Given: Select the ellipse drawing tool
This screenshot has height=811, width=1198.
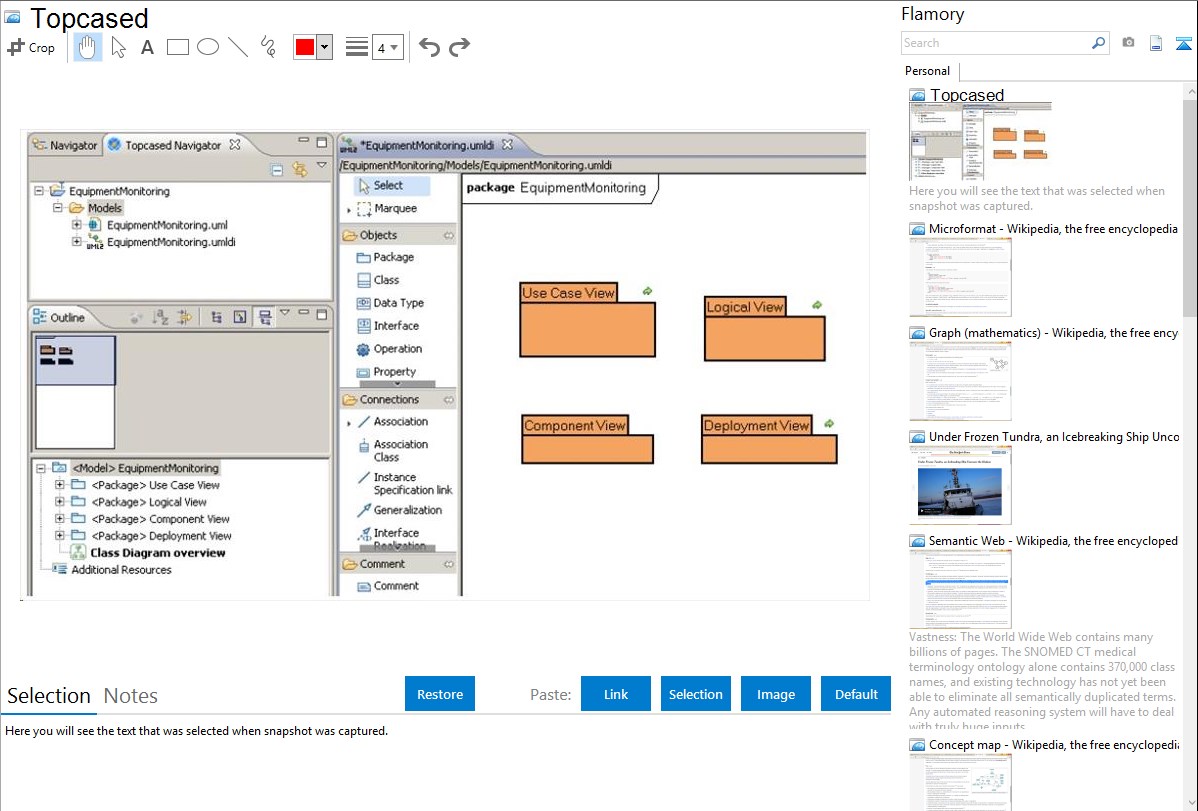Looking at the screenshot, I should pos(208,47).
